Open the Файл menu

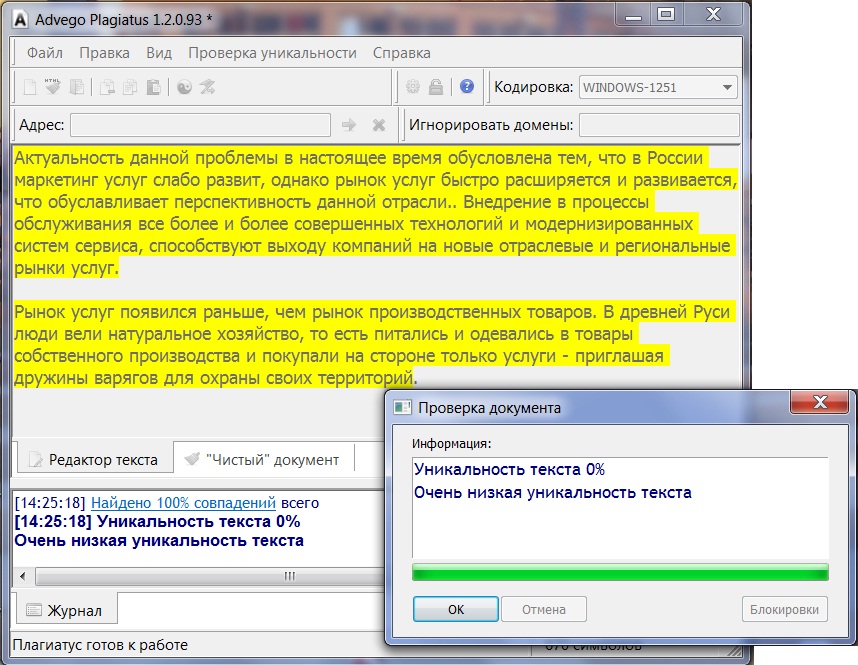tap(45, 53)
